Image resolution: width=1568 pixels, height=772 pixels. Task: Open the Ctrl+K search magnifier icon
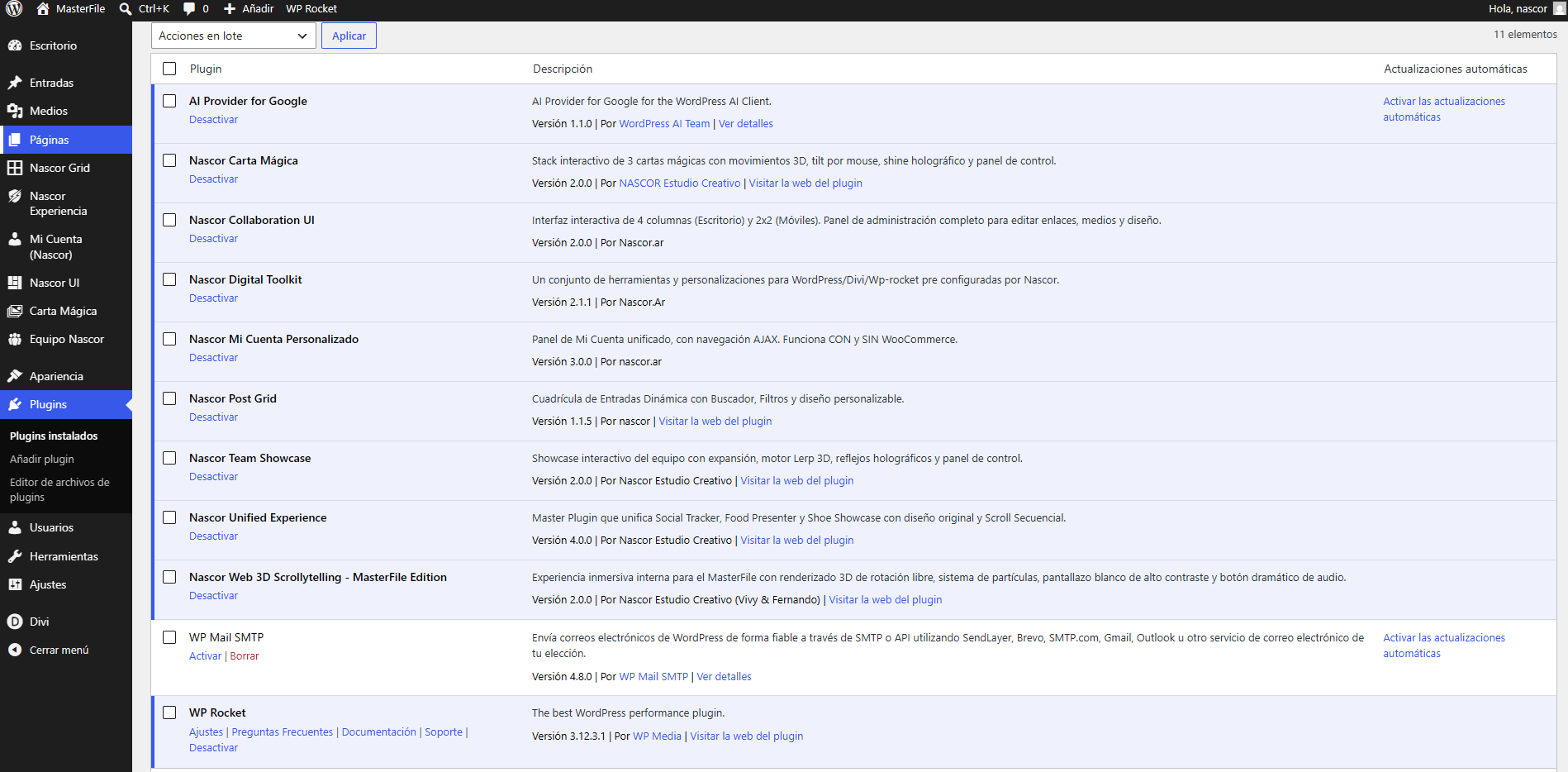tap(126, 9)
